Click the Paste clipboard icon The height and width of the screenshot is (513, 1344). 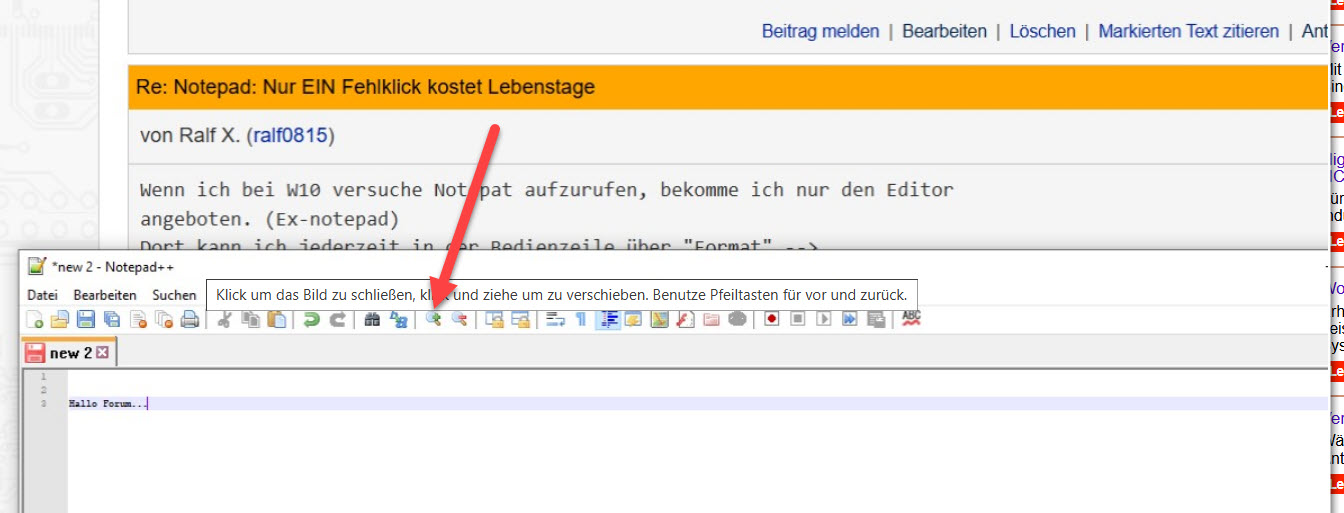[277, 320]
